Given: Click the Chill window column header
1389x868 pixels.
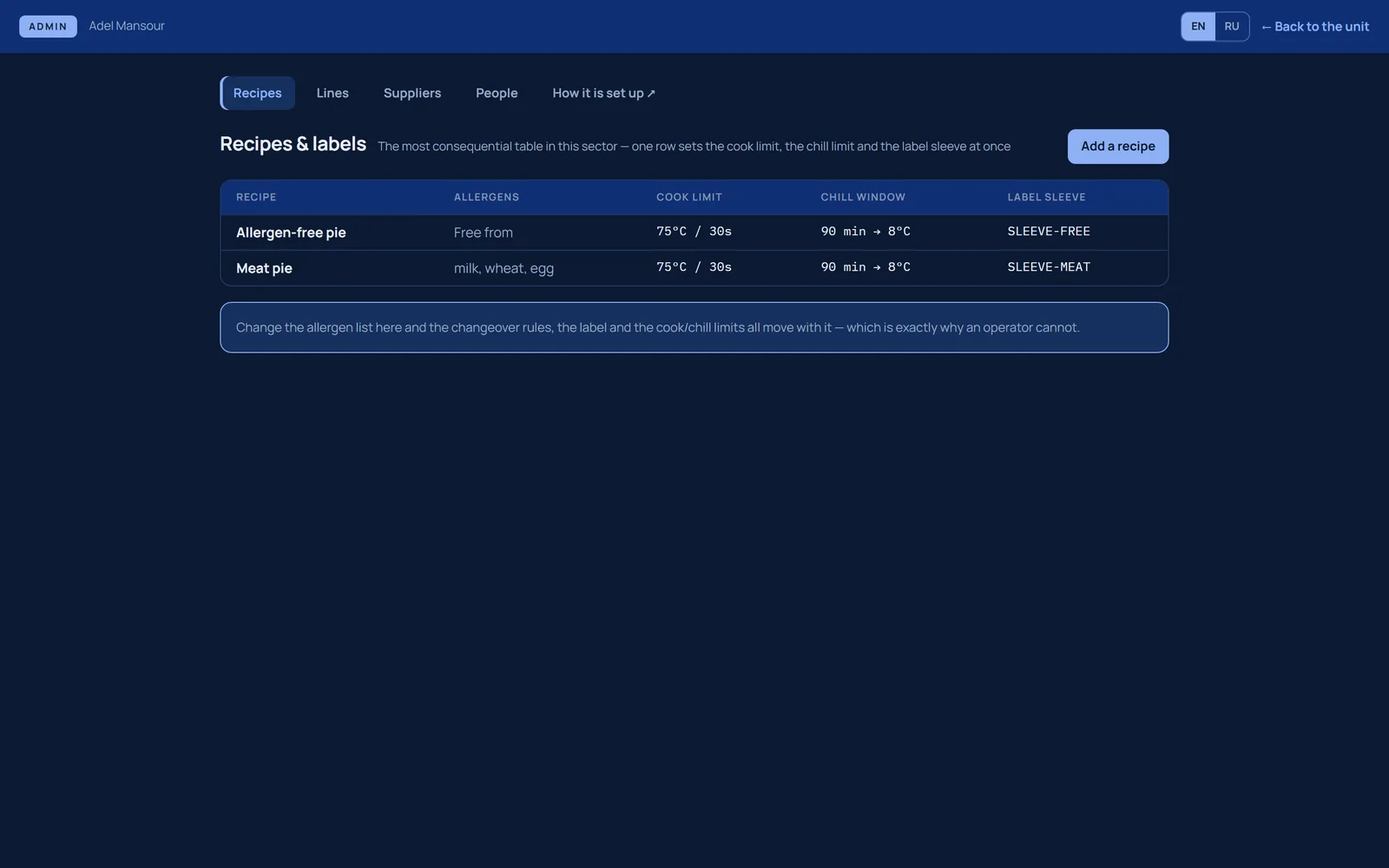Looking at the screenshot, I should (863, 197).
